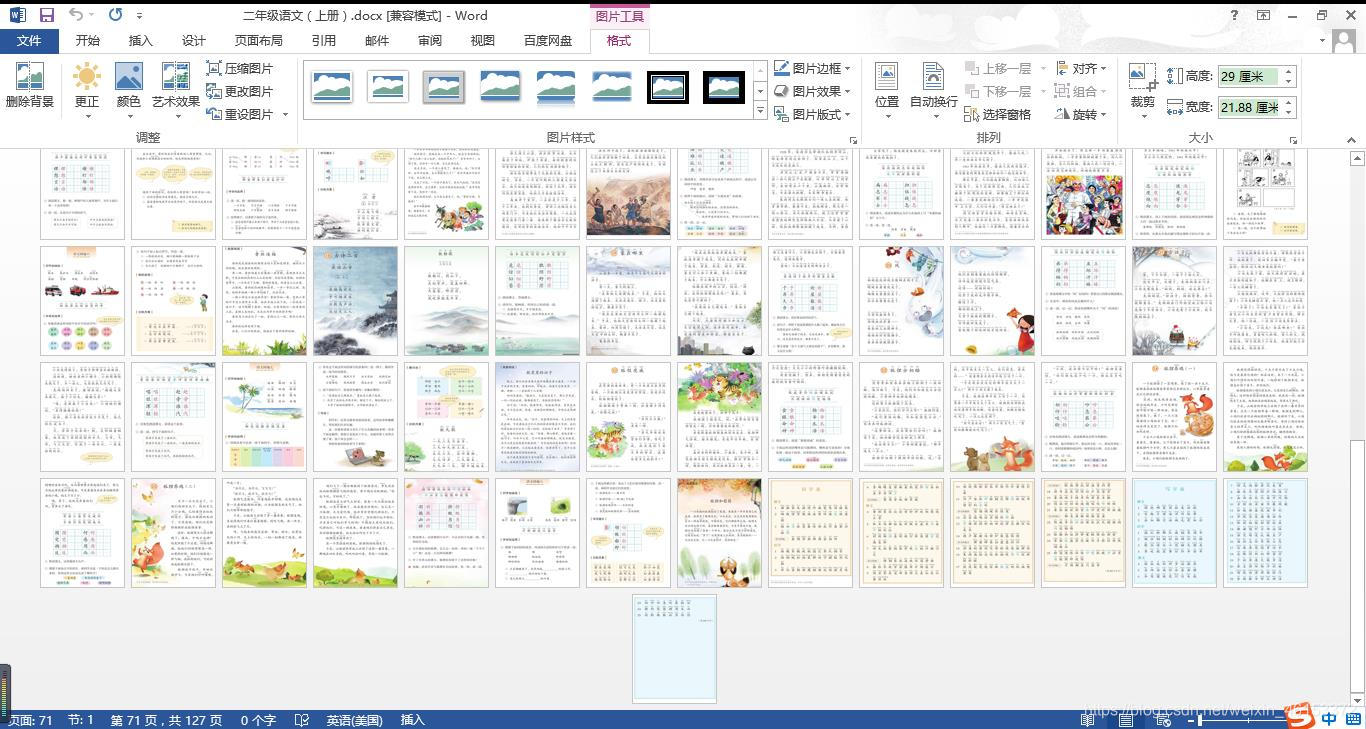Toggle Sogou Chinese (中) input mode

click(1329, 719)
